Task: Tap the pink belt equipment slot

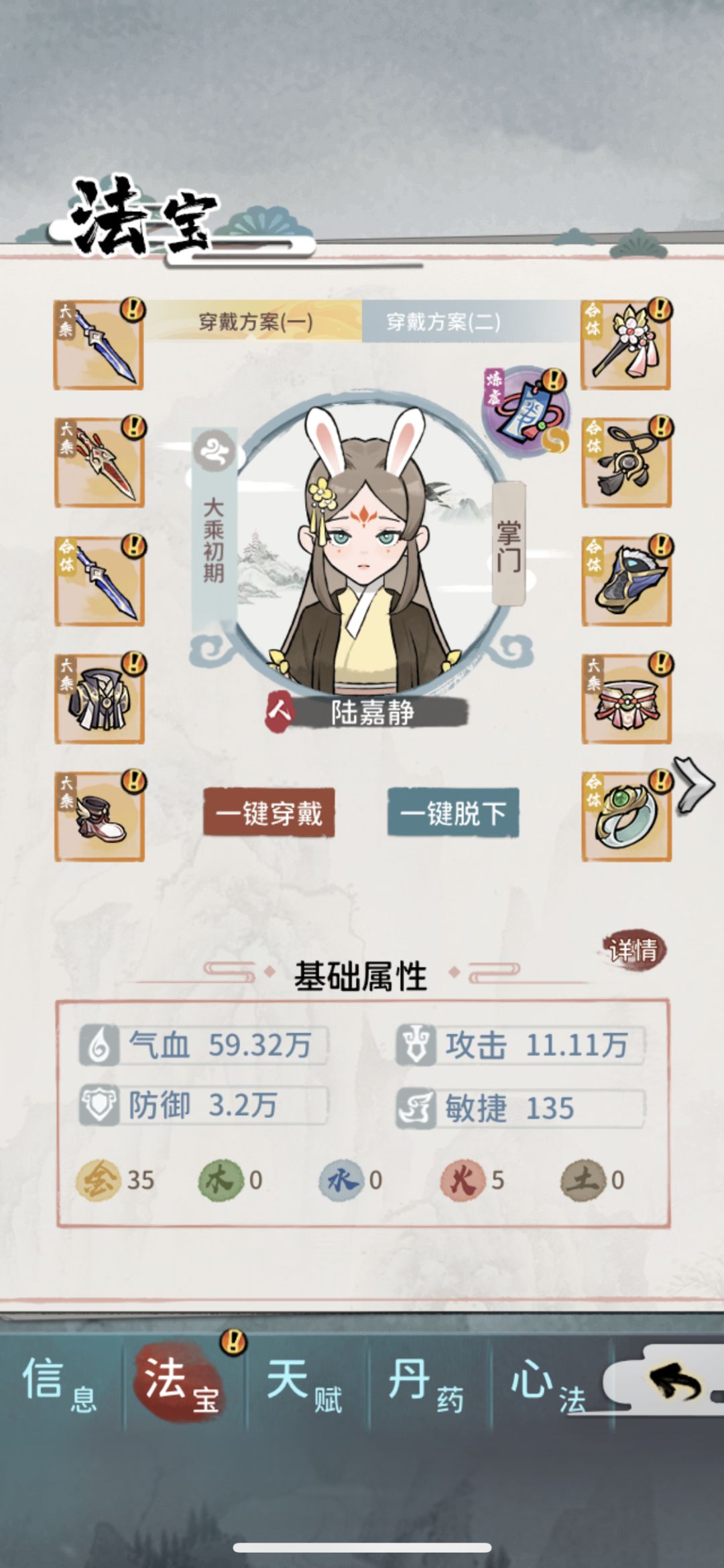Action: [x=626, y=699]
